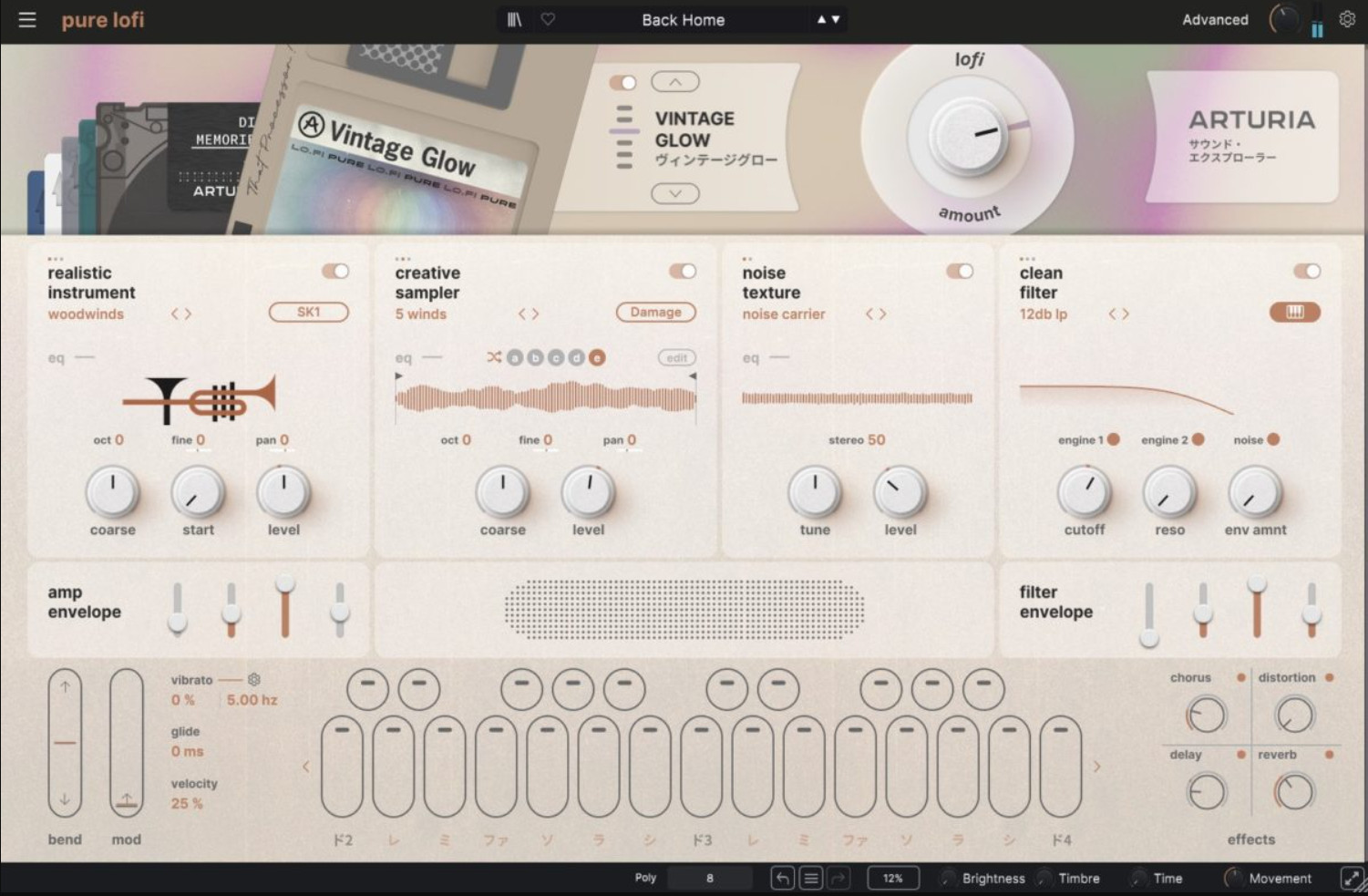This screenshot has height=896, width=1368.
Task: Open the woodwinds instrument selector
Action: coord(86,314)
